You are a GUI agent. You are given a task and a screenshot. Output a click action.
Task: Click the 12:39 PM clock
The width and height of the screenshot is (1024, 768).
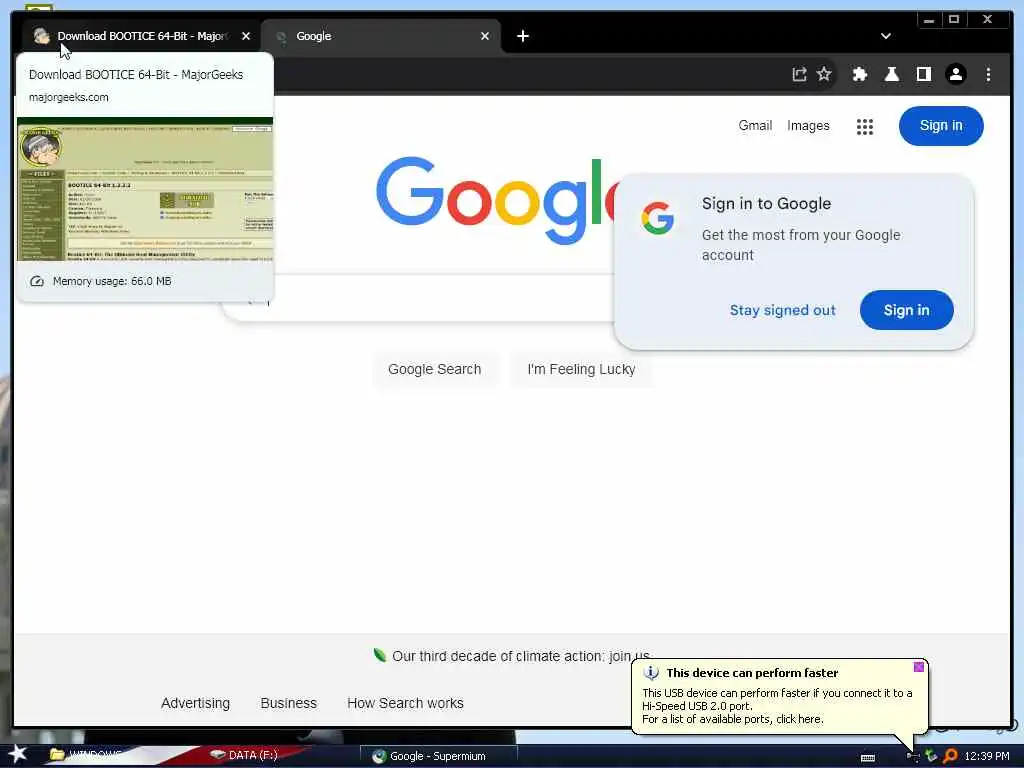point(987,756)
